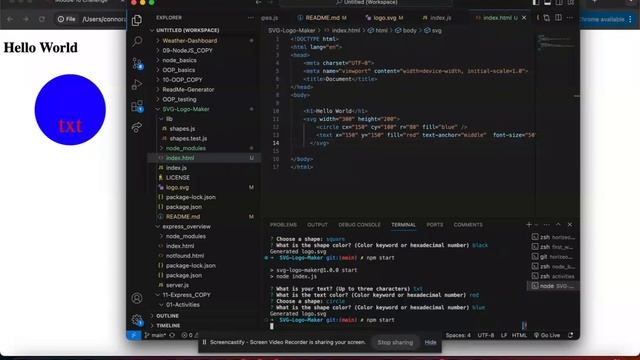640x360 pixels.
Task: Close the terminal panel
Action: click(x=570, y=224)
